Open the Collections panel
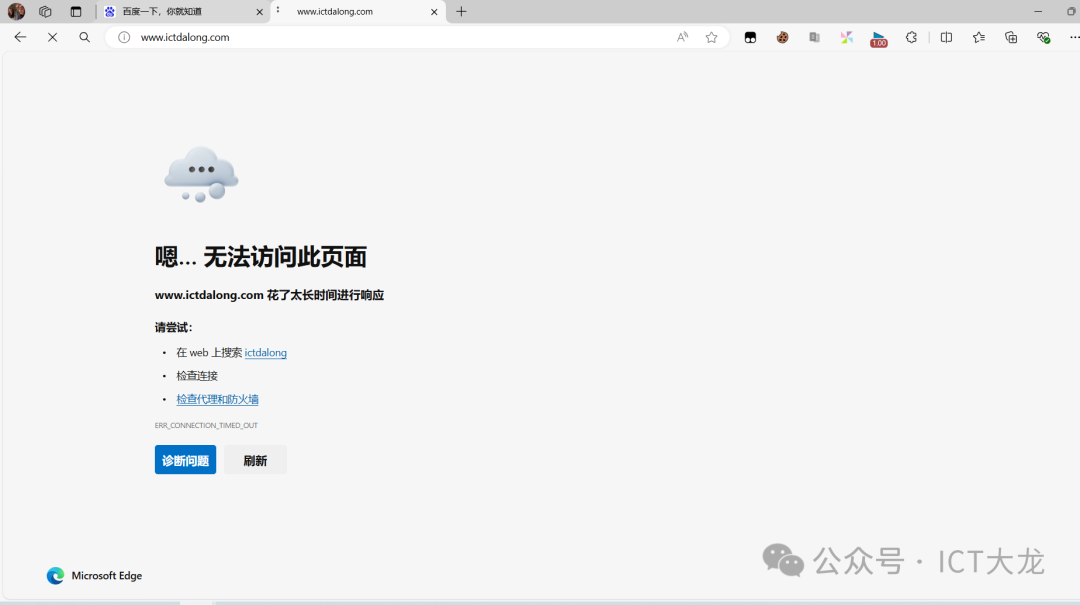The width and height of the screenshot is (1080, 605). 1011,37
